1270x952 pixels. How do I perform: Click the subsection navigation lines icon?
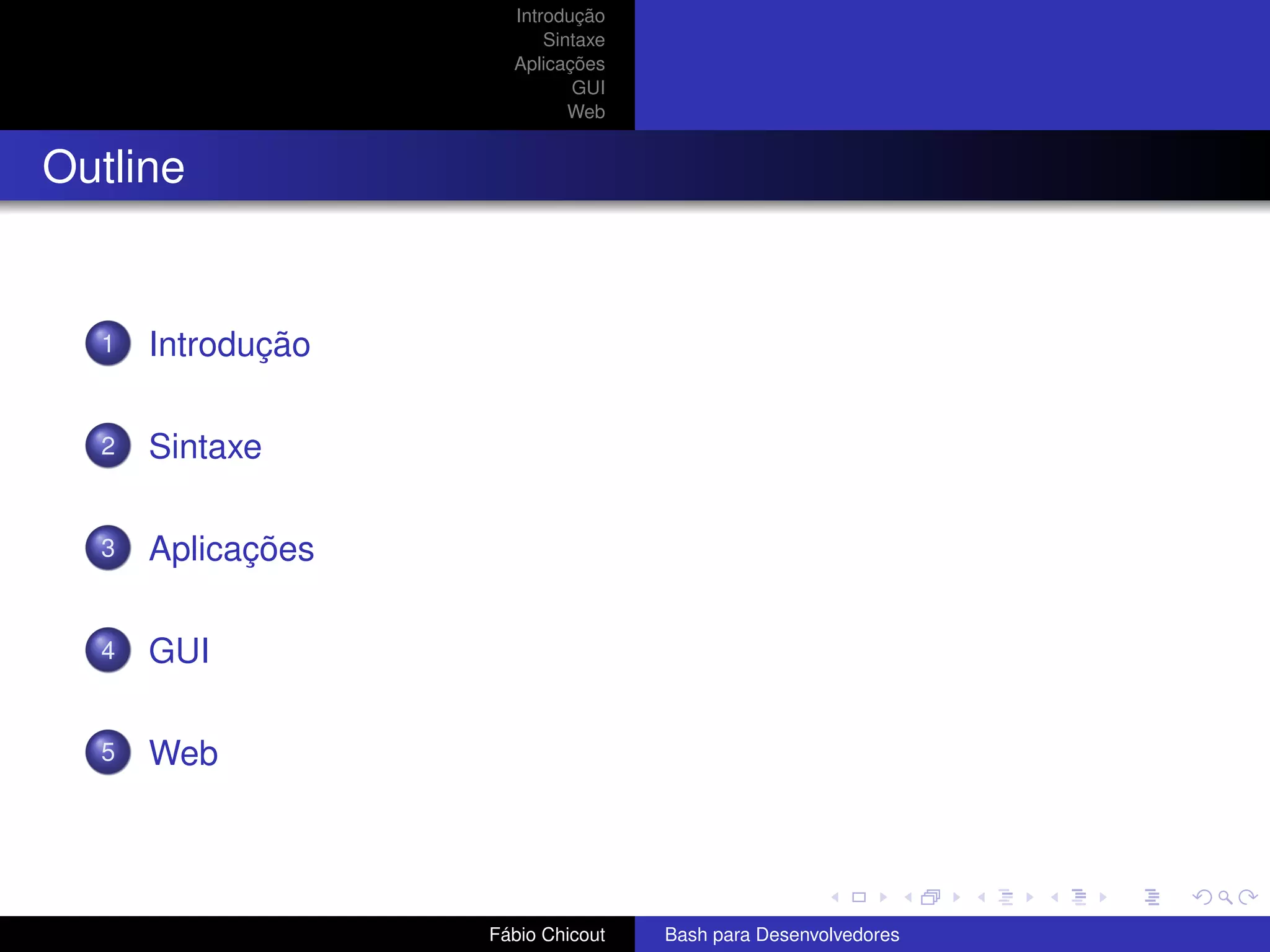click(1006, 897)
